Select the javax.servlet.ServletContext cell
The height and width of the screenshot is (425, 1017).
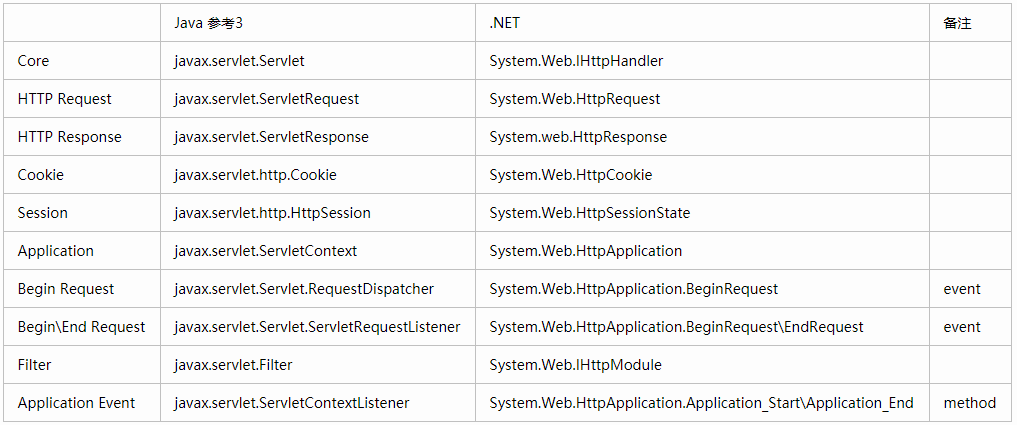(318, 250)
